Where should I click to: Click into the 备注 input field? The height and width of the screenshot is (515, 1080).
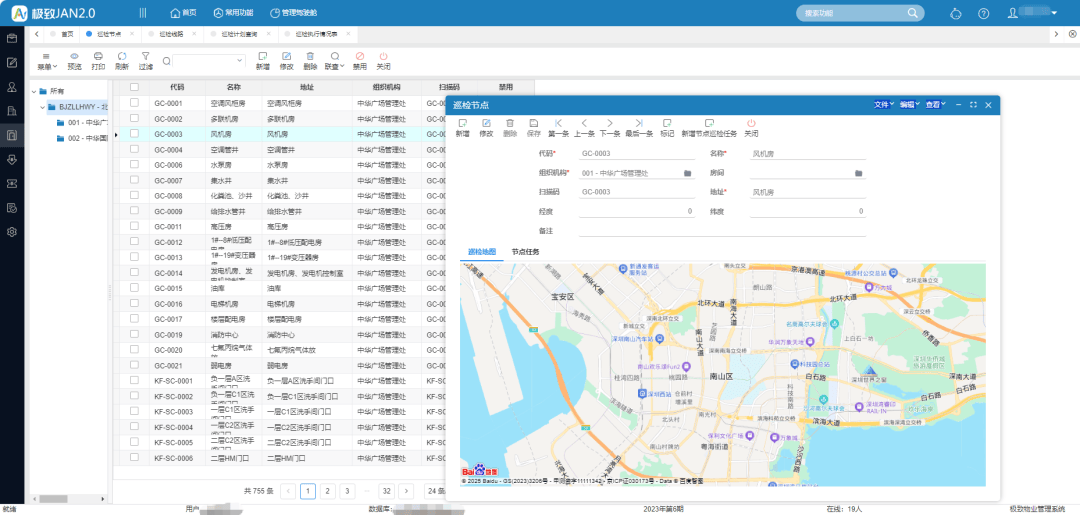pos(722,230)
